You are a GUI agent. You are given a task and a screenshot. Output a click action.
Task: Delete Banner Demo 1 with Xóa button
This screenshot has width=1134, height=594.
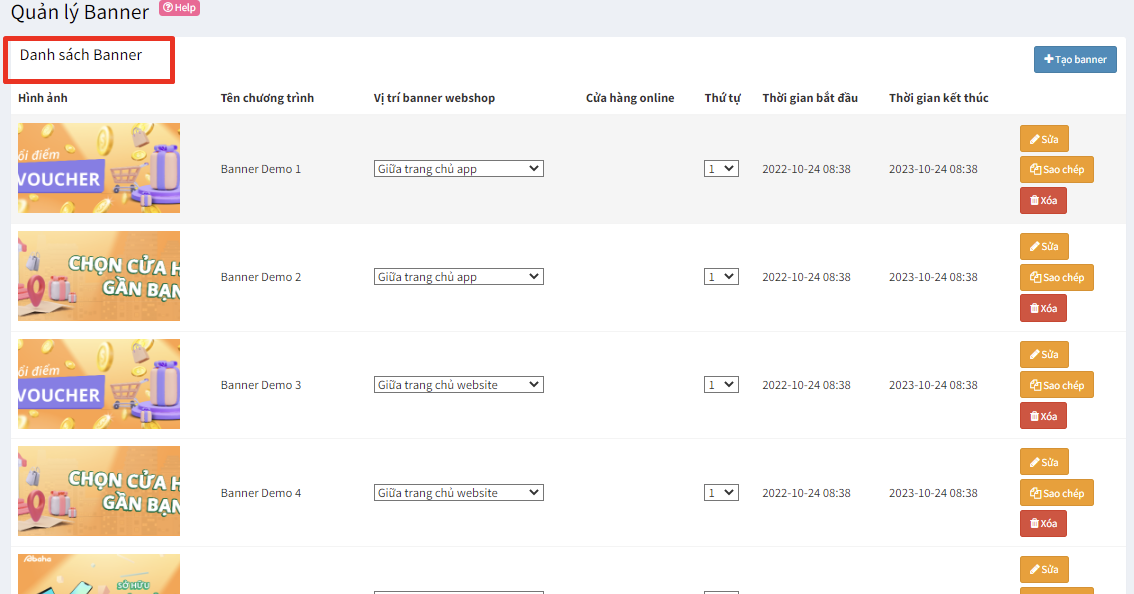[x=1043, y=201]
